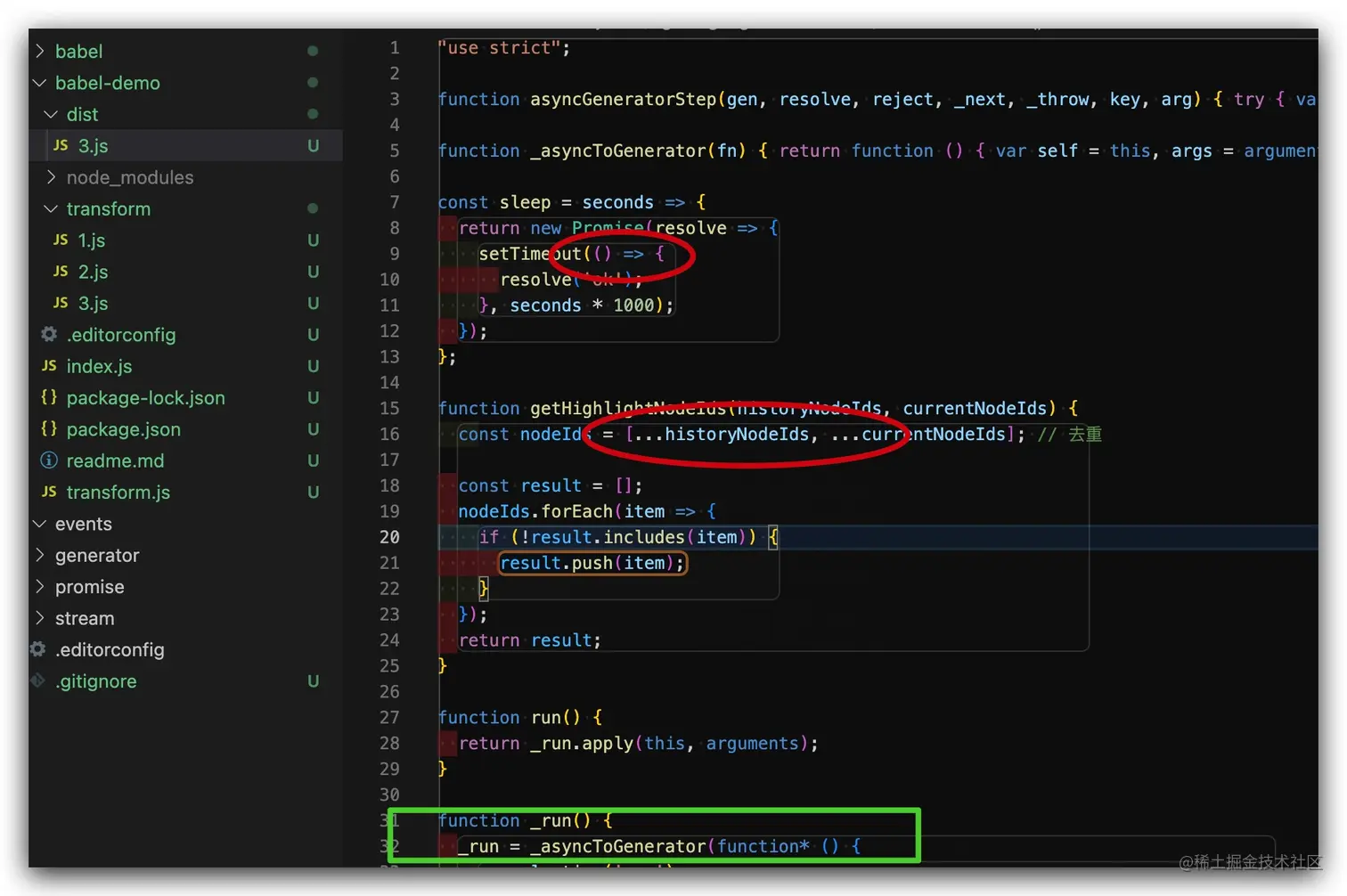Click the gear icon of the root .editorconfig
Image resolution: width=1347 pixels, height=896 pixels.
click(x=37, y=649)
